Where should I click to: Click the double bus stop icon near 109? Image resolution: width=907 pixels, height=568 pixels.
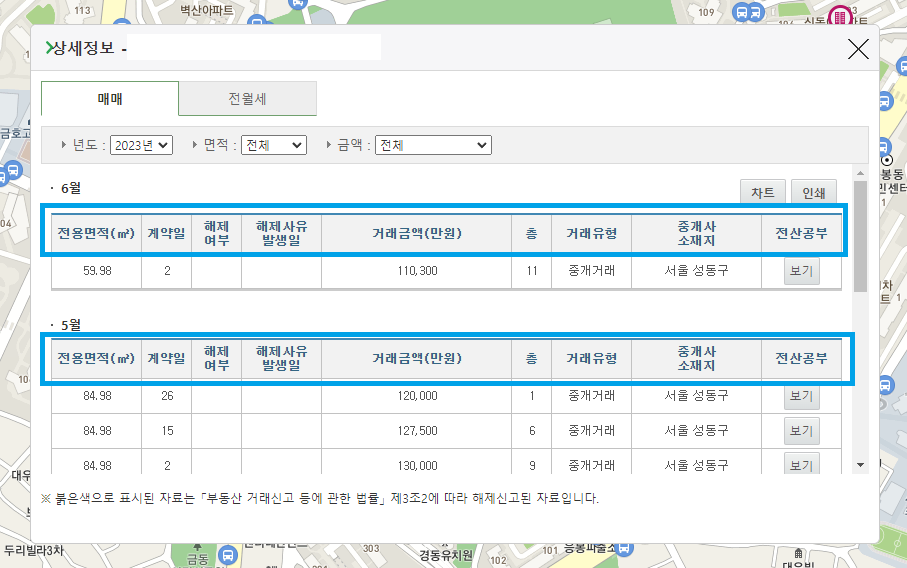coord(748,12)
